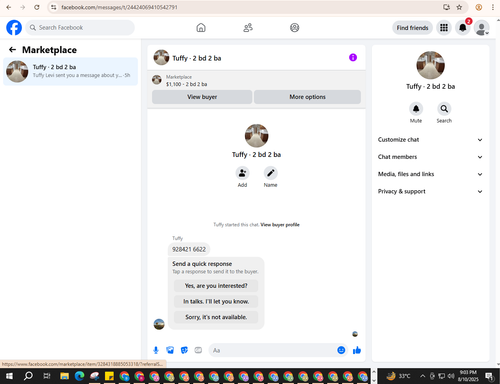Open Sticky Notes from taskbar
The height and width of the screenshot is (384, 500).
pyautogui.click(x=109, y=376)
